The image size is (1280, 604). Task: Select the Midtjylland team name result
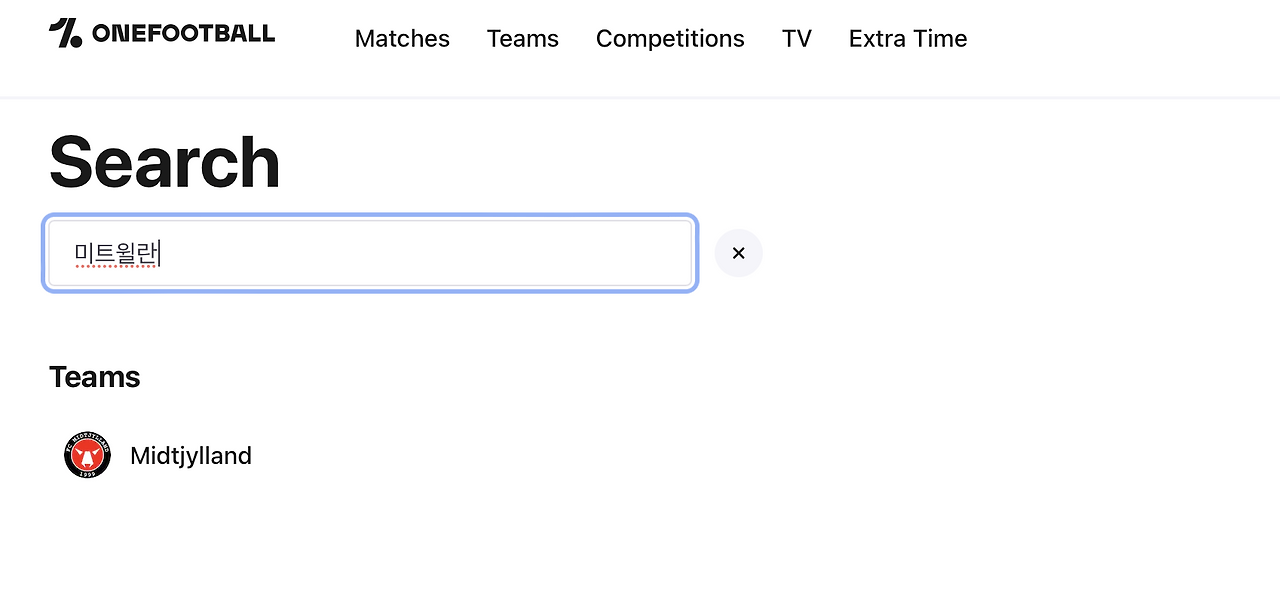pos(191,456)
